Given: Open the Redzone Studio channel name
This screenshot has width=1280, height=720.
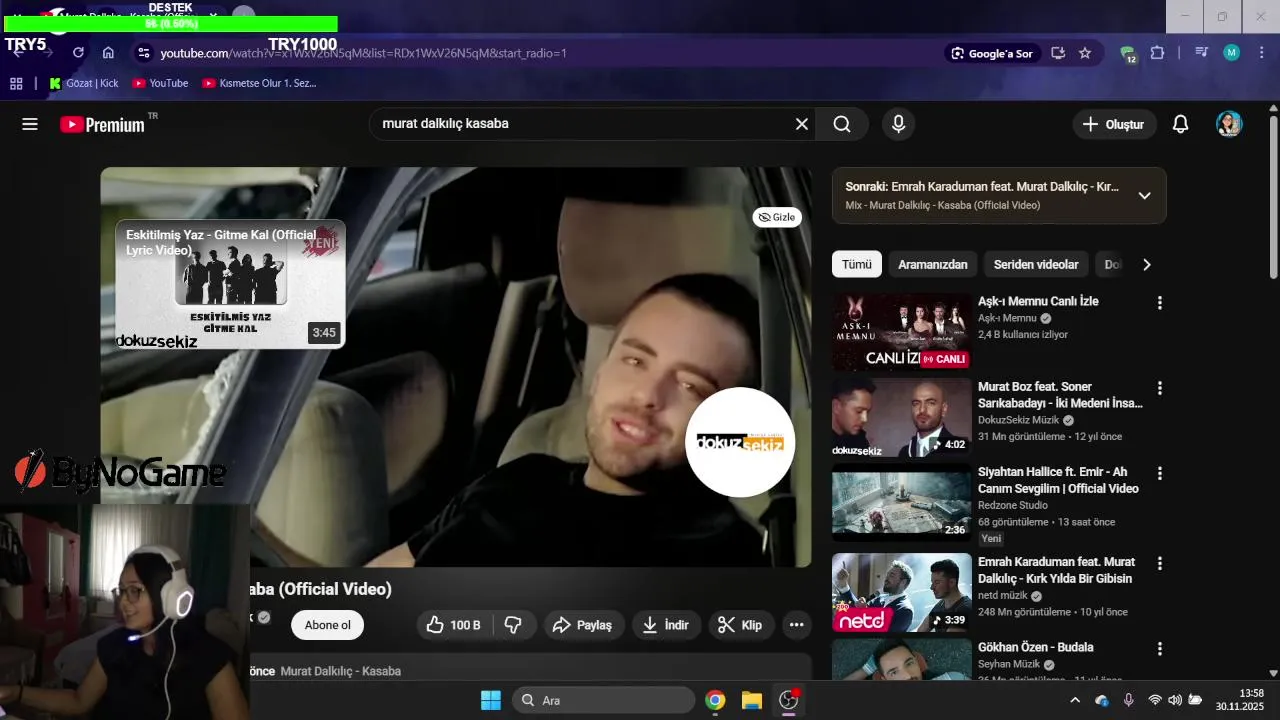Looking at the screenshot, I should [x=1013, y=505].
